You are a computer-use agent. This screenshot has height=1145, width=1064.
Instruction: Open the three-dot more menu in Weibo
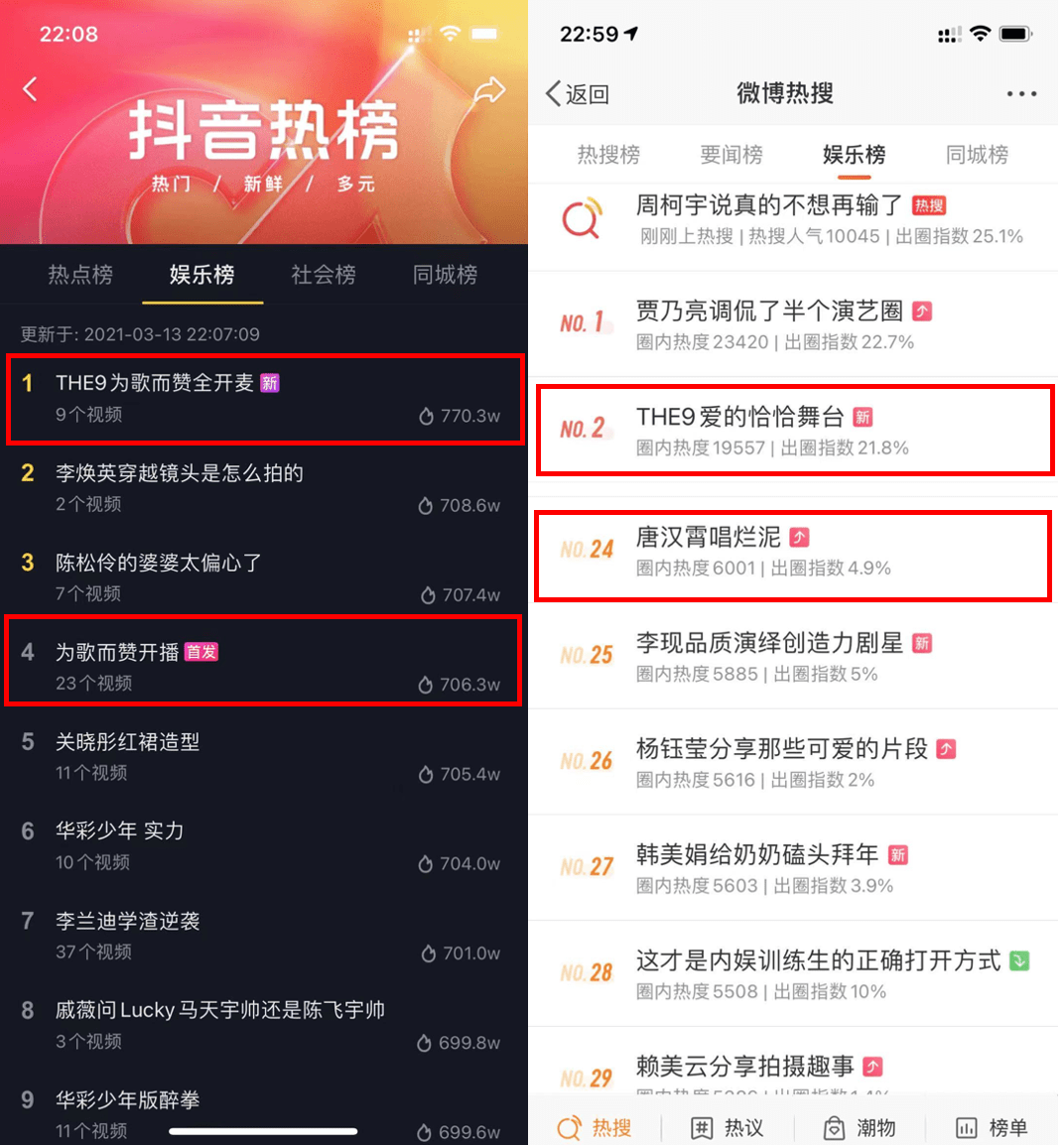pos(1021,93)
